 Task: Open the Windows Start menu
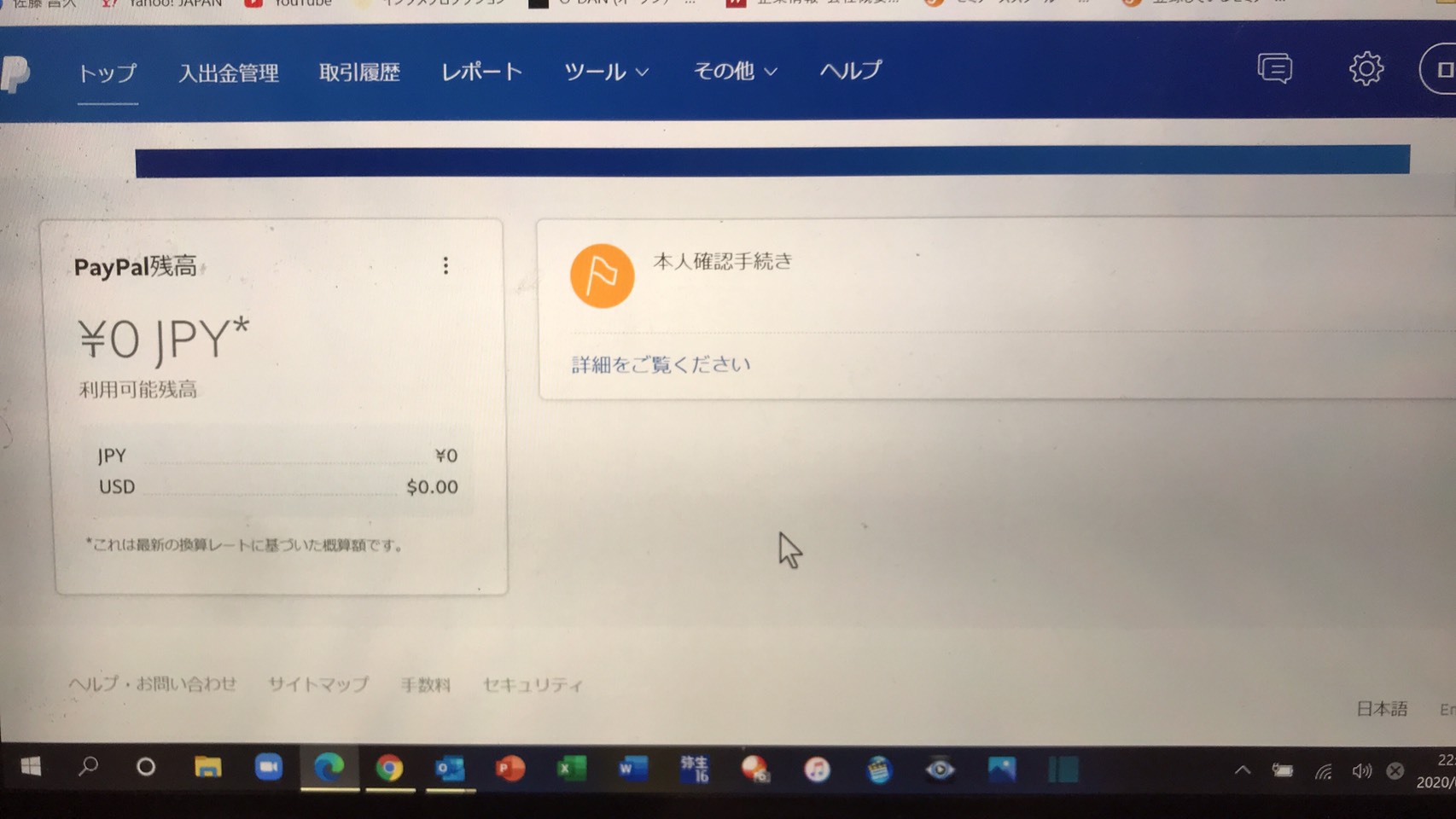(31, 767)
